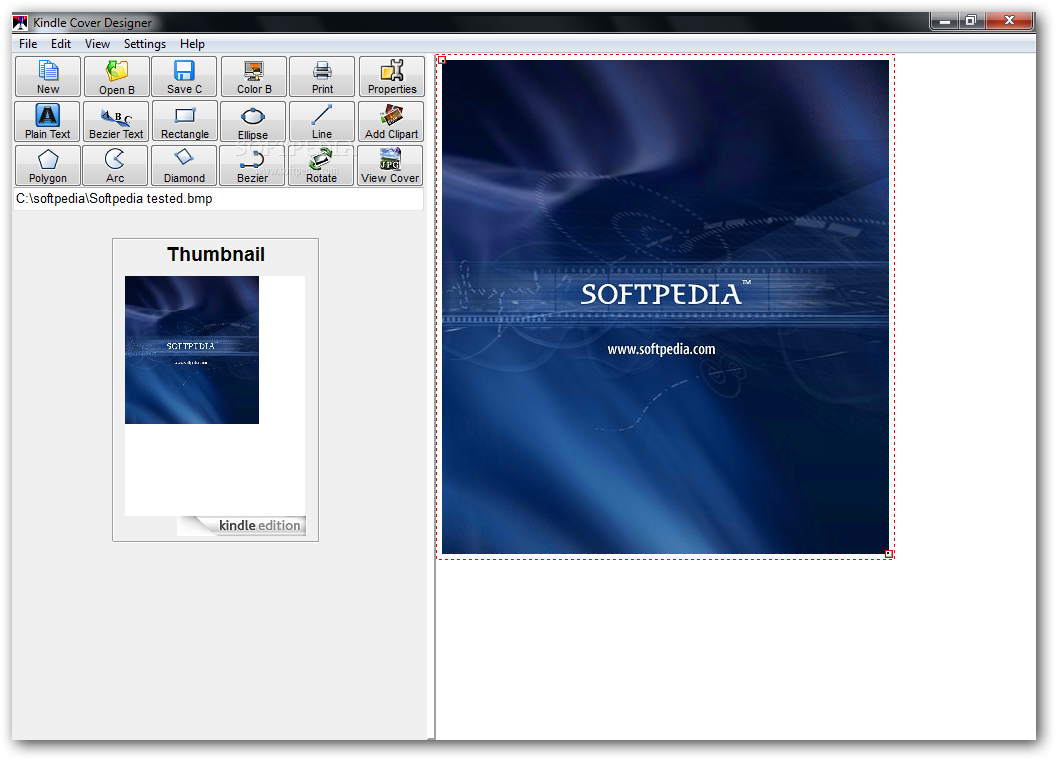Viewport: 1056px width, 760px height.
Task: Click the Thumbnail heading text
Action: (x=216, y=254)
